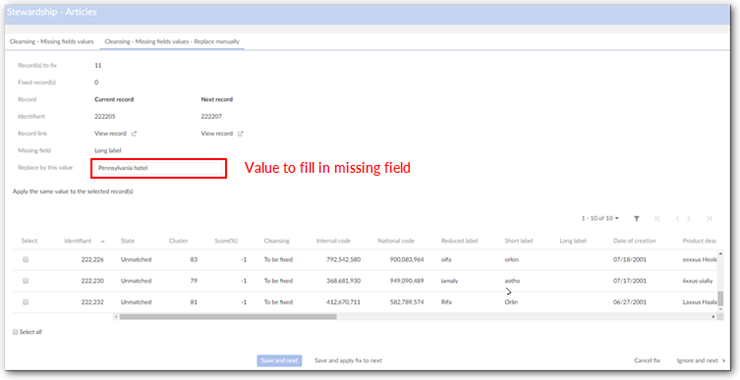Click the Ignore and next chevron
This screenshot has height=380, width=740.
[724, 361]
